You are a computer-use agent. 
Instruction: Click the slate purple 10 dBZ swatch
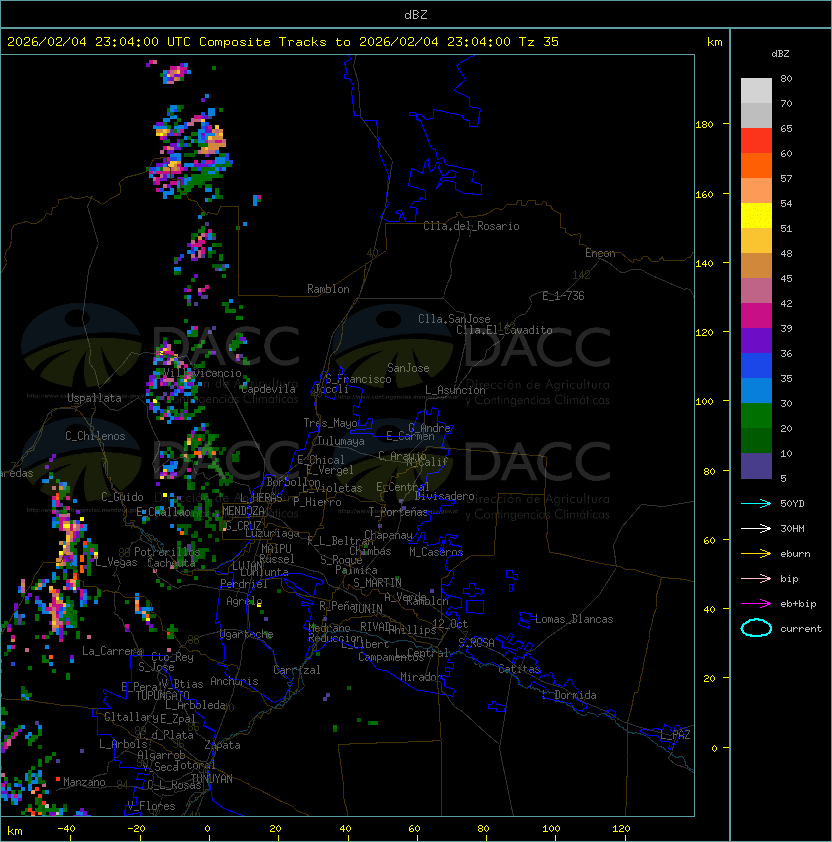tap(756, 466)
